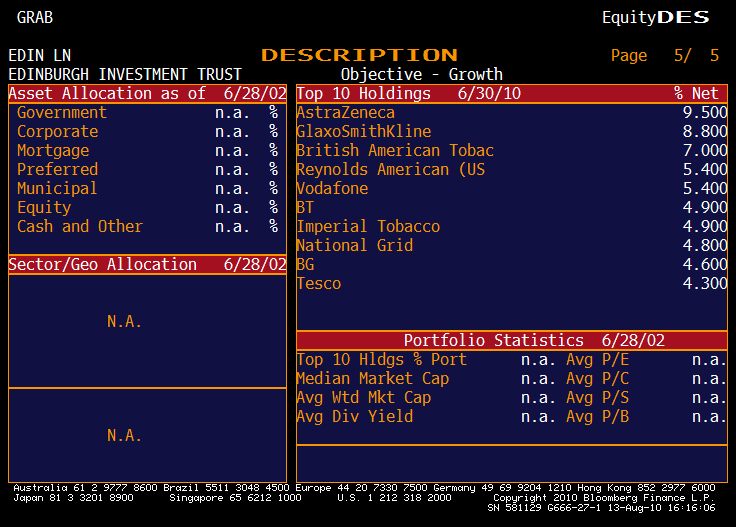Click the Avg P/E statistic label
The image size is (736, 527).
click(597, 360)
